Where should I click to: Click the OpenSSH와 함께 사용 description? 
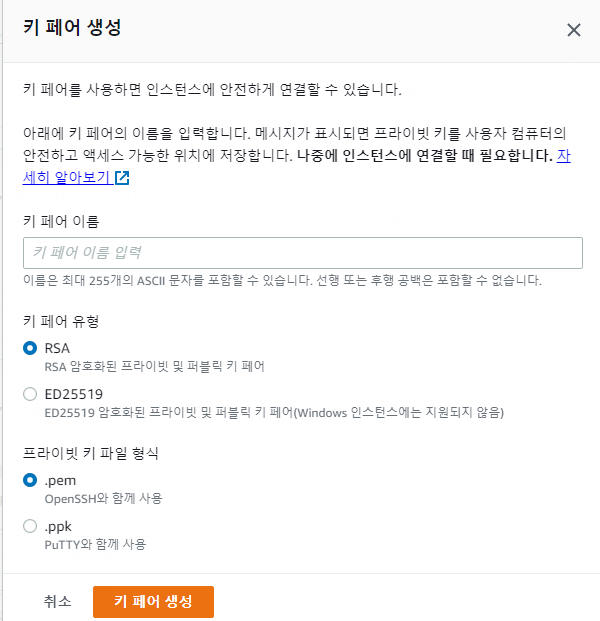point(103,498)
